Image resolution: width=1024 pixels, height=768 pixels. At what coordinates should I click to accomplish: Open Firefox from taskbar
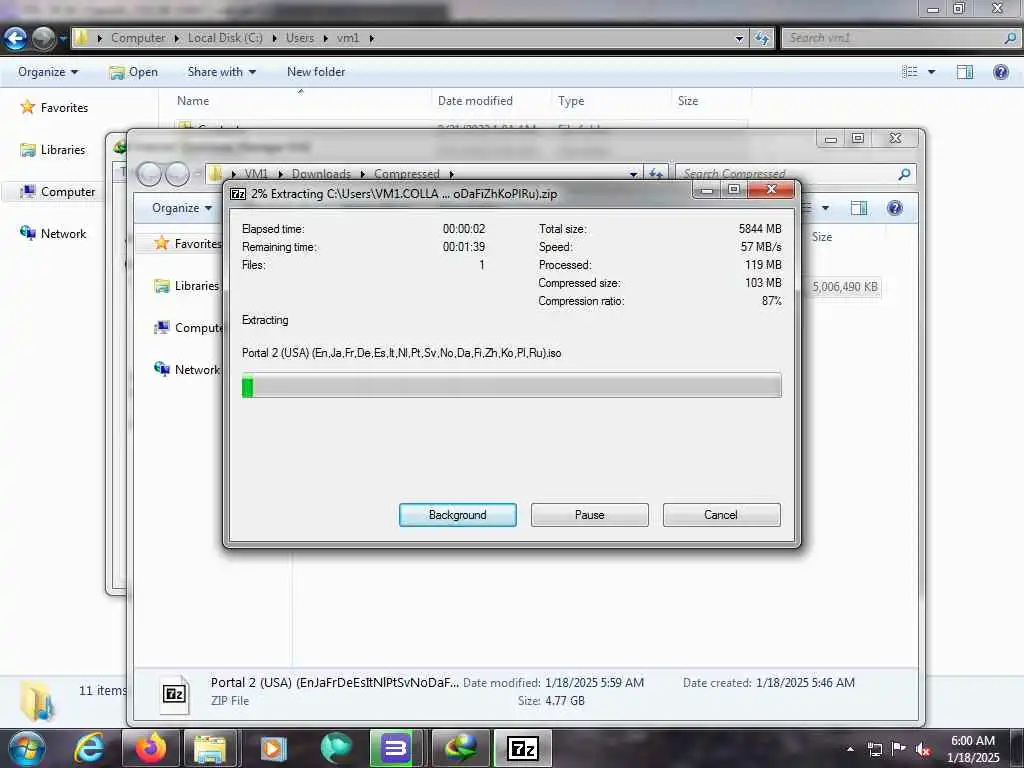tap(151, 748)
